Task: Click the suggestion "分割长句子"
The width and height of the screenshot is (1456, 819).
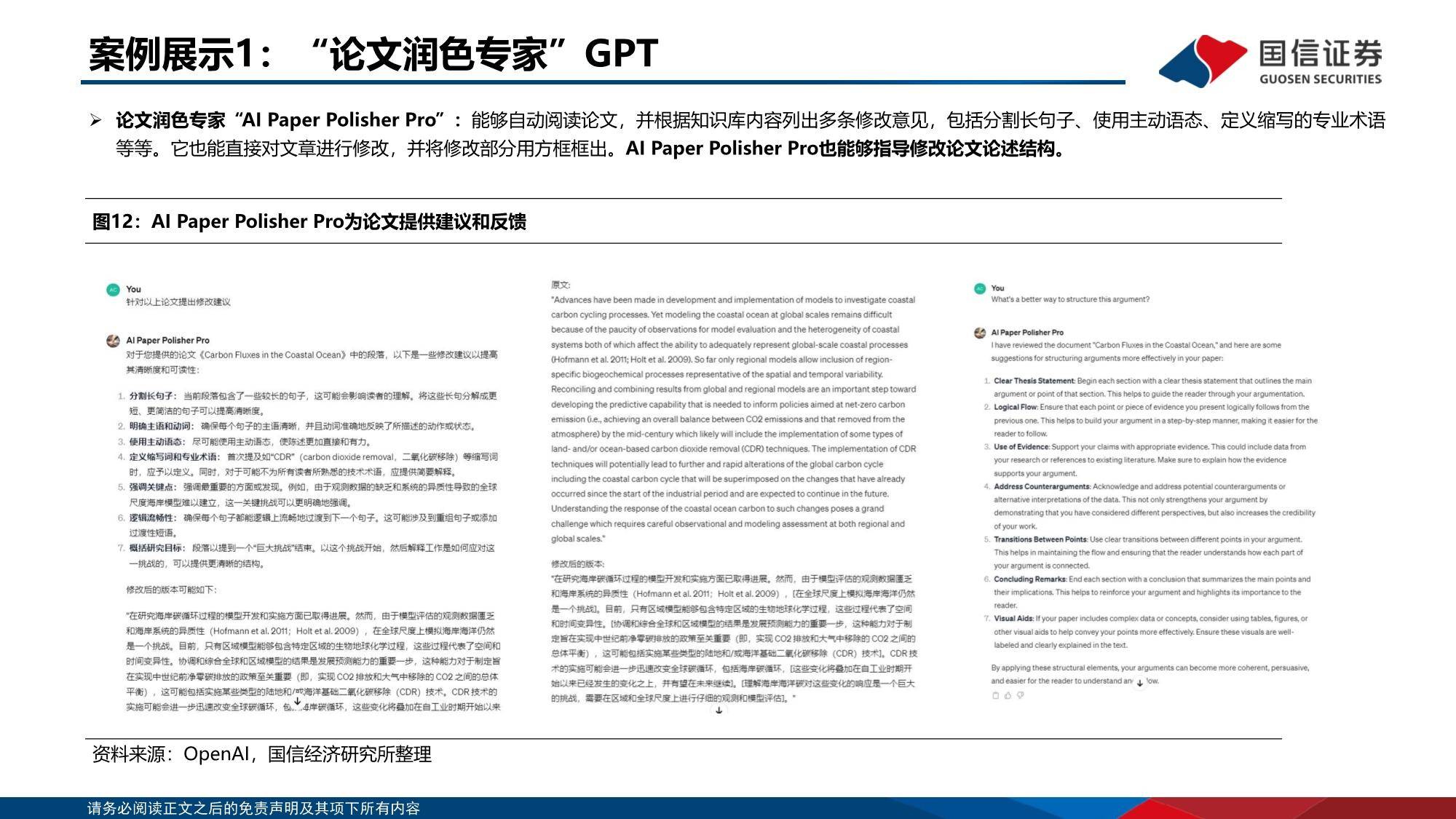Action: 152,396
